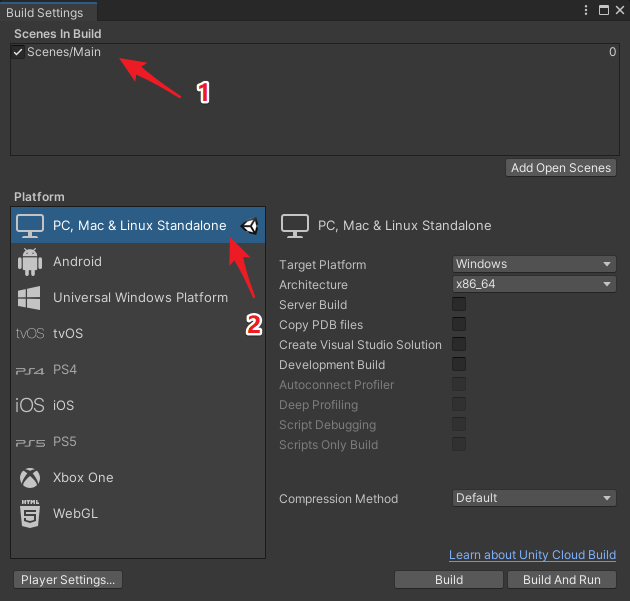The height and width of the screenshot is (601, 630).
Task: Enable Copy PDB files checkbox
Action: click(459, 324)
